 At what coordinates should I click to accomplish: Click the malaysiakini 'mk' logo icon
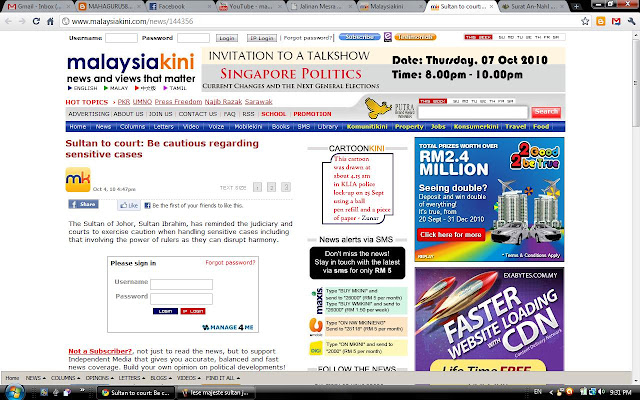(x=78, y=180)
